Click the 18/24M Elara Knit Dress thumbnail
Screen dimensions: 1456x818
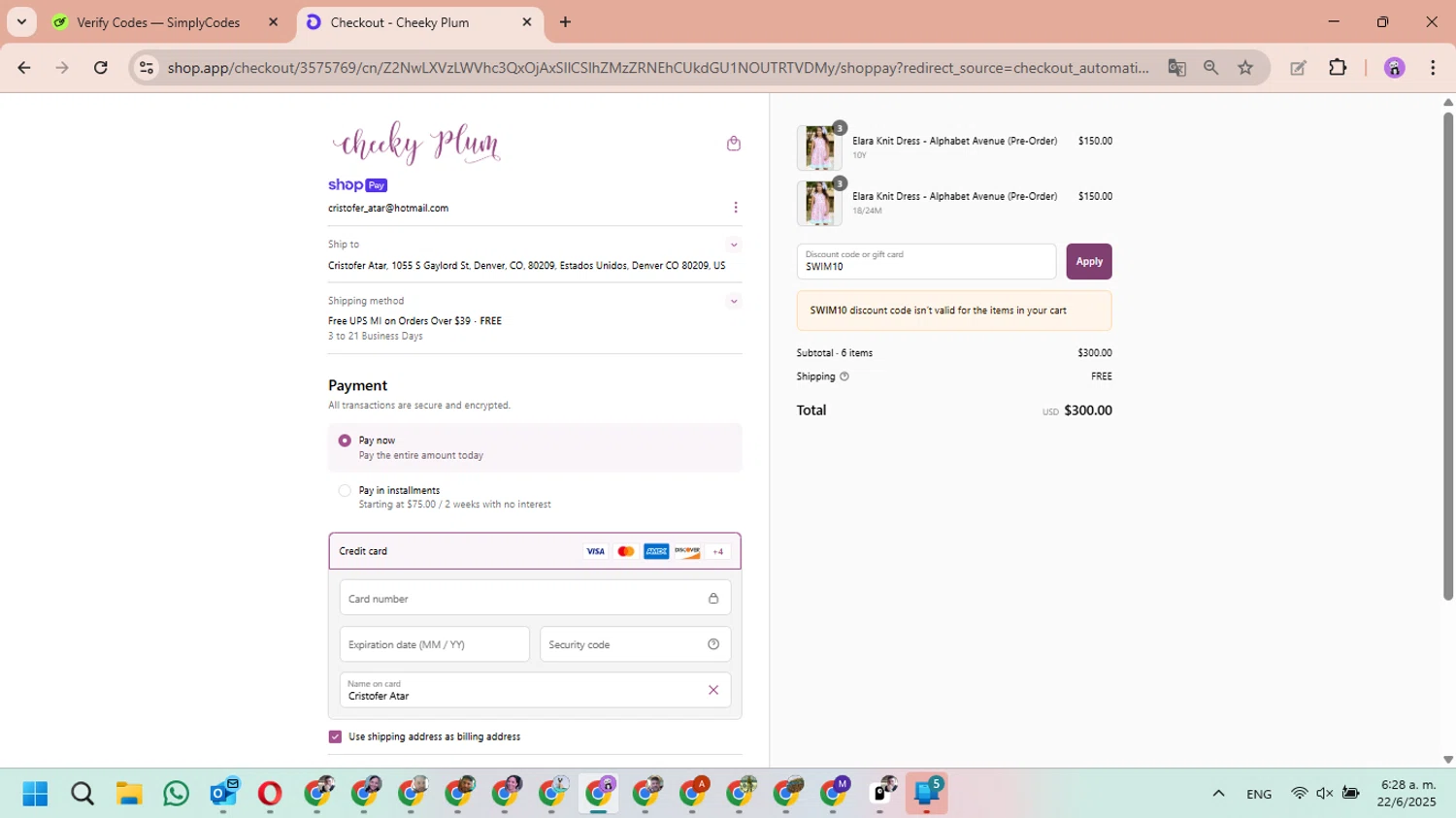[819, 204]
